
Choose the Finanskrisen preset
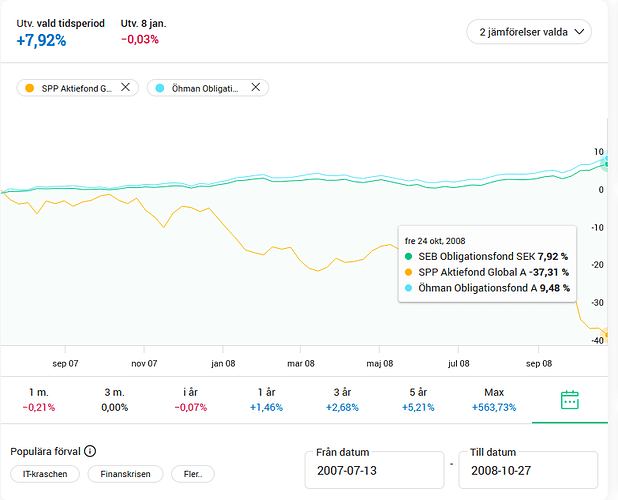click(x=125, y=474)
